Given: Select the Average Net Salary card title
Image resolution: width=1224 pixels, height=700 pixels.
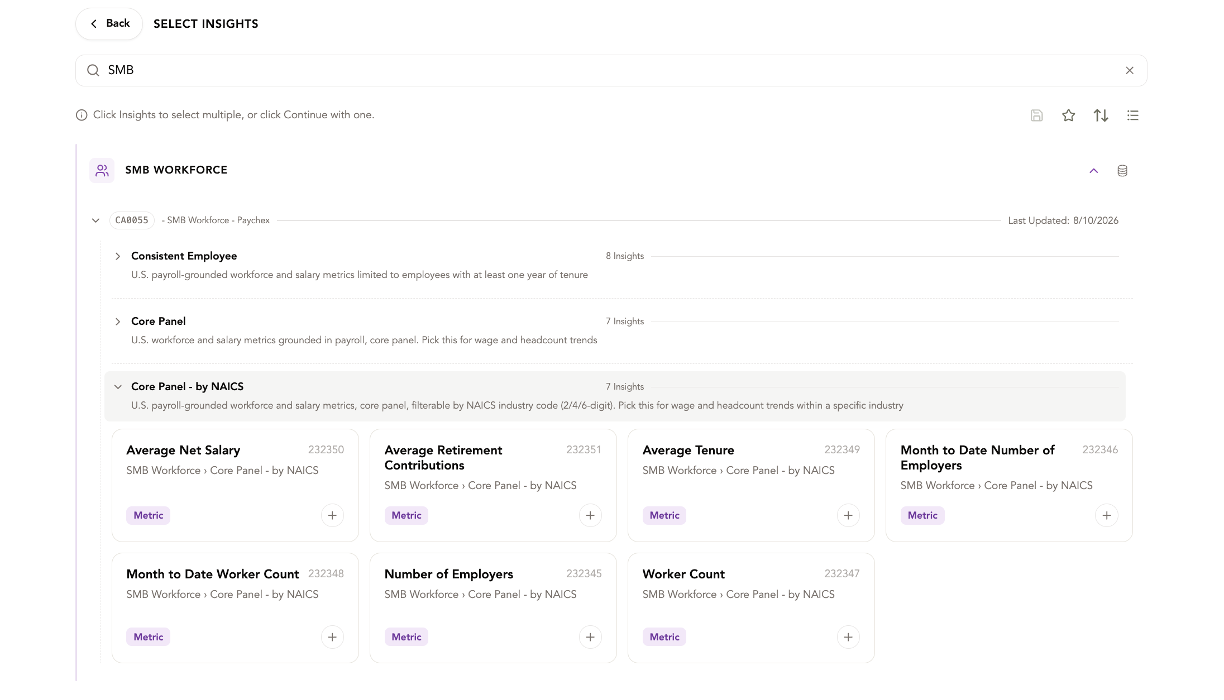Looking at the screenshot, I should click(183, 450).
